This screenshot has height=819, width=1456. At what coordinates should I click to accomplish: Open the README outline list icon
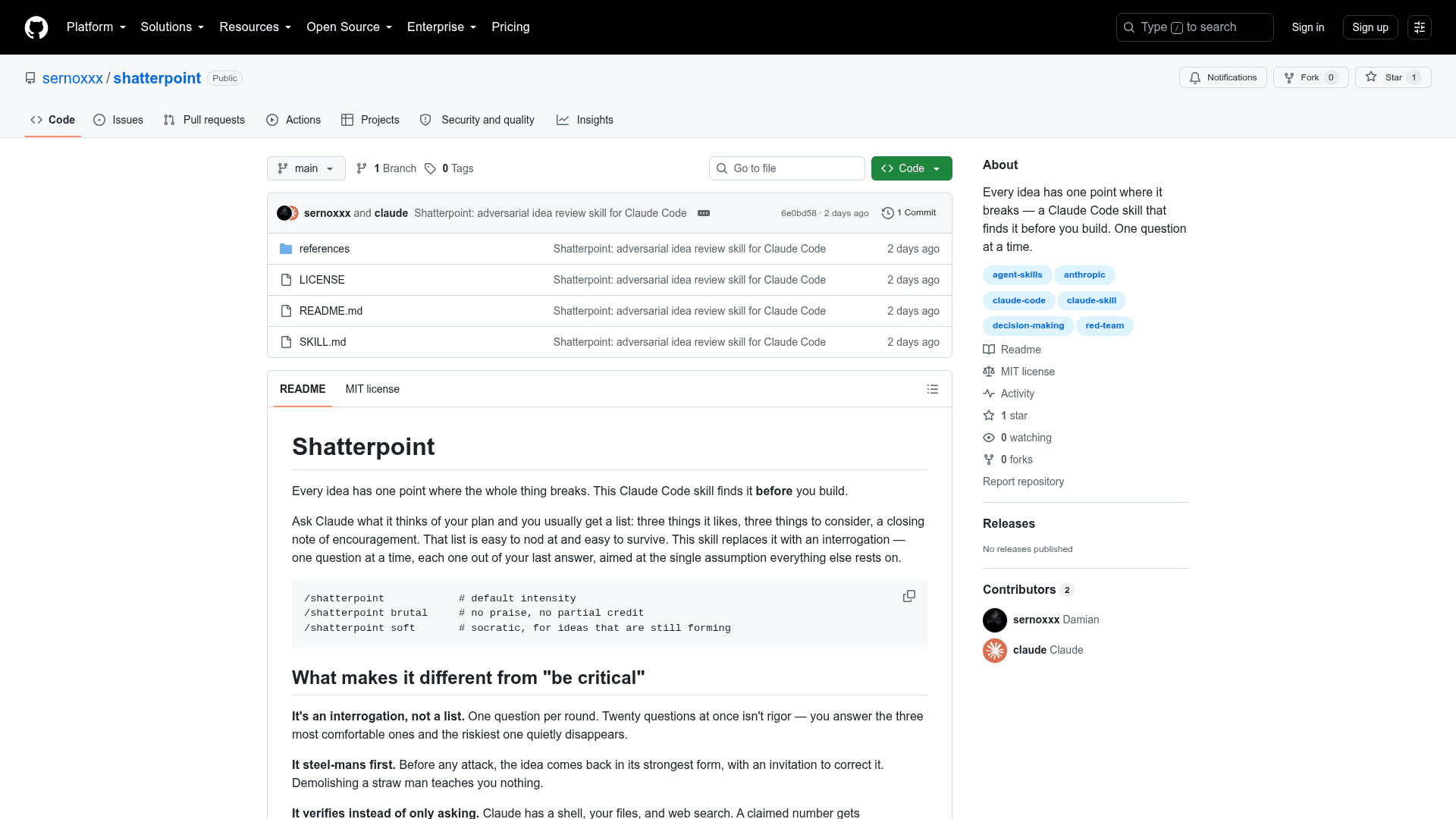(933, 389)
